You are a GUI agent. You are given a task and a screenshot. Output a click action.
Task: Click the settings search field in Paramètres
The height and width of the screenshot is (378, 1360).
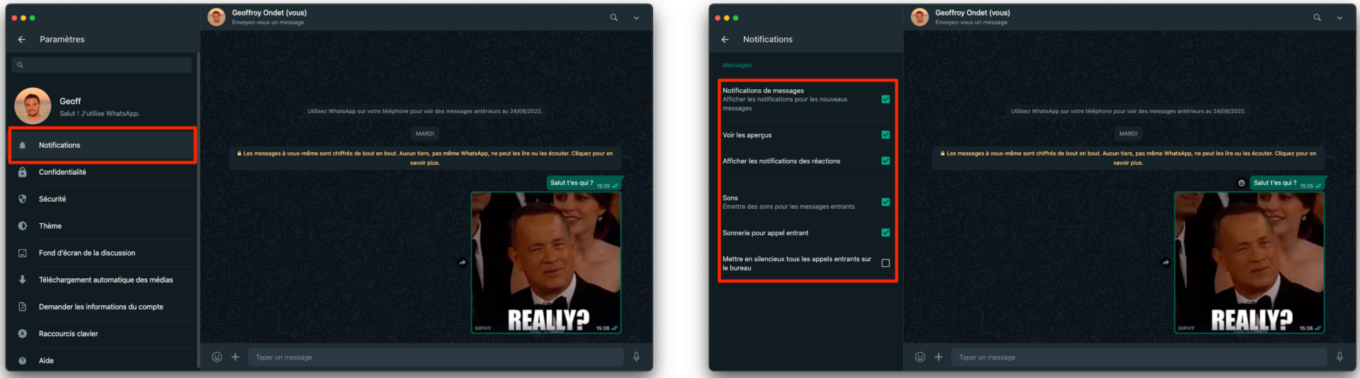(101, 65)
